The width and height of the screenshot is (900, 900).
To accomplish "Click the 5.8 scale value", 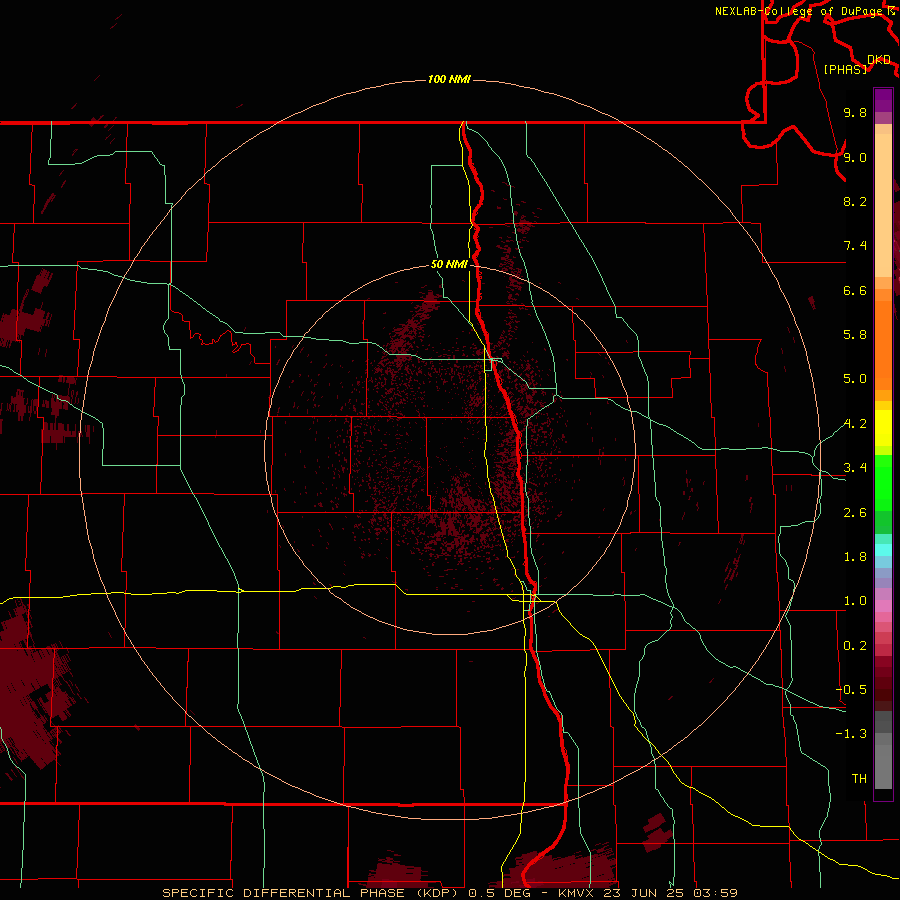I will 855,335.
